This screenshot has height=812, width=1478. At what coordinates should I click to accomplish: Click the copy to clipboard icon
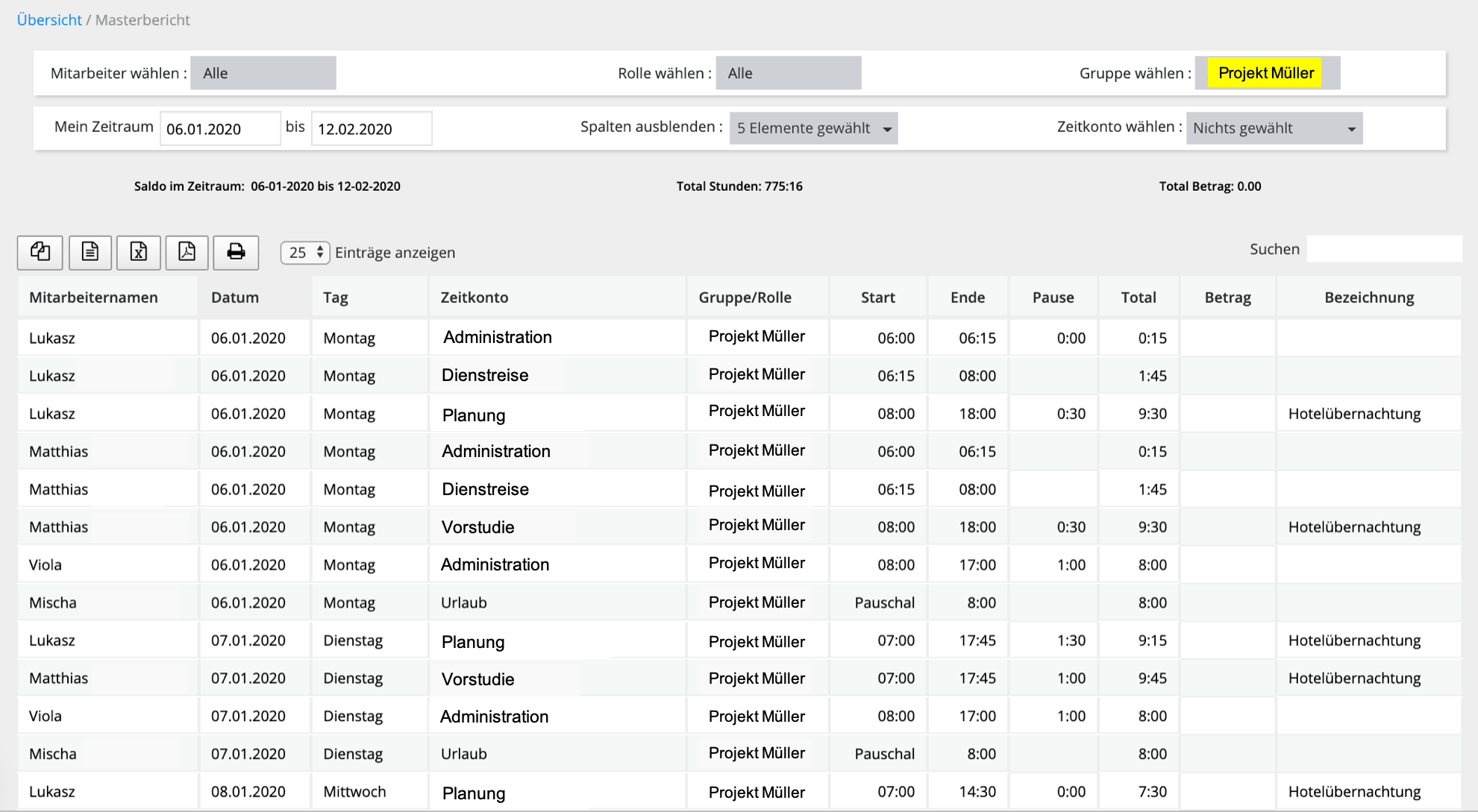click(x=40, y=252)
